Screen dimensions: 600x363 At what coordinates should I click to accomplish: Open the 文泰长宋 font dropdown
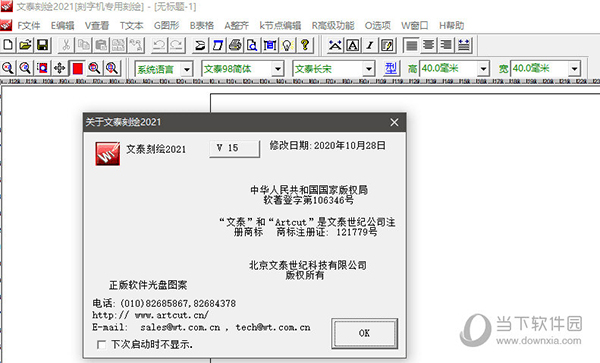(368, 69)
